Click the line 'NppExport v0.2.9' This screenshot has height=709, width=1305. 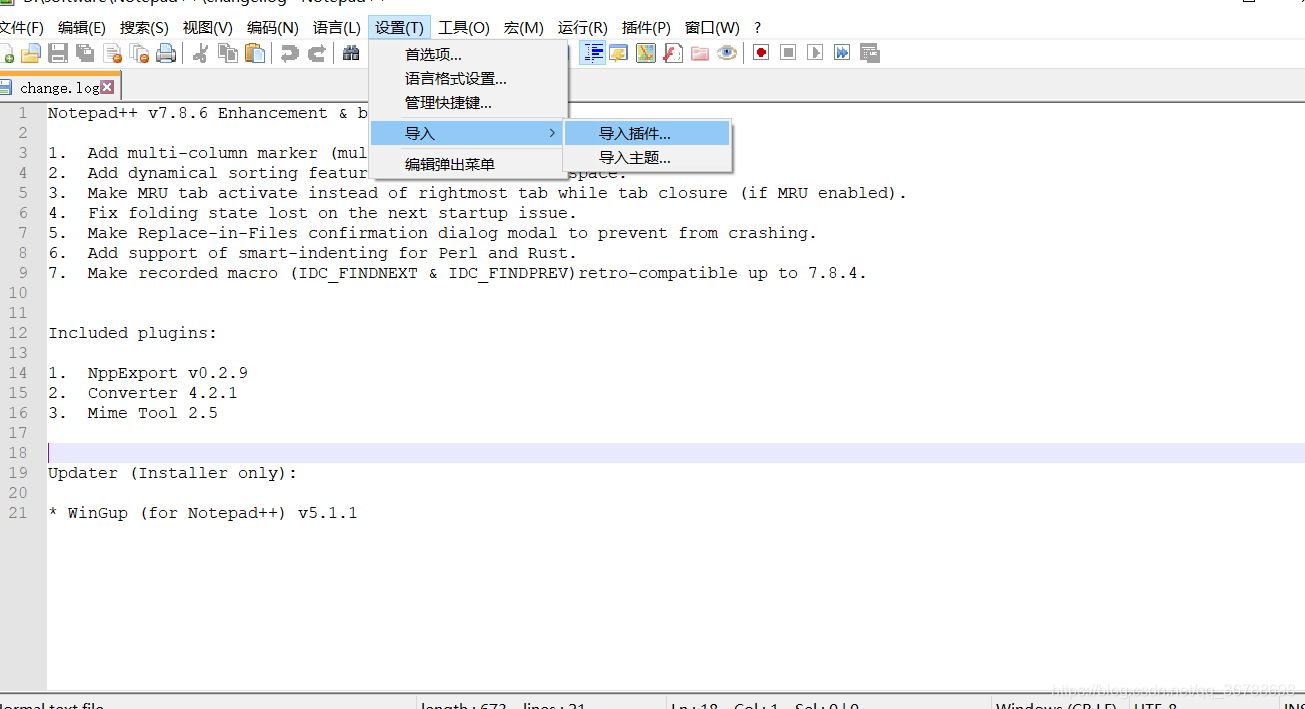click(148, 373)
